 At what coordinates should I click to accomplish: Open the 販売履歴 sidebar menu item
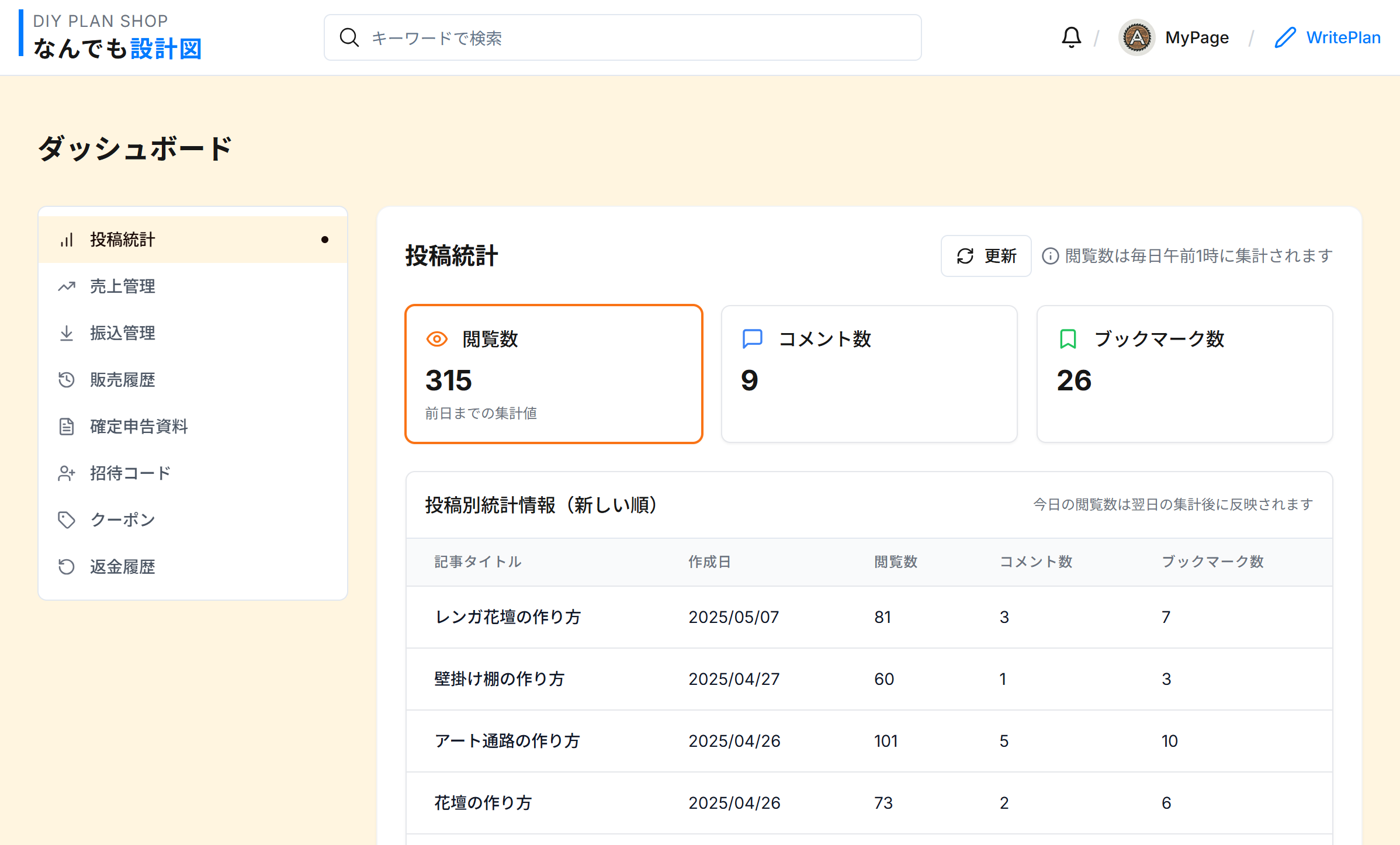193,380
